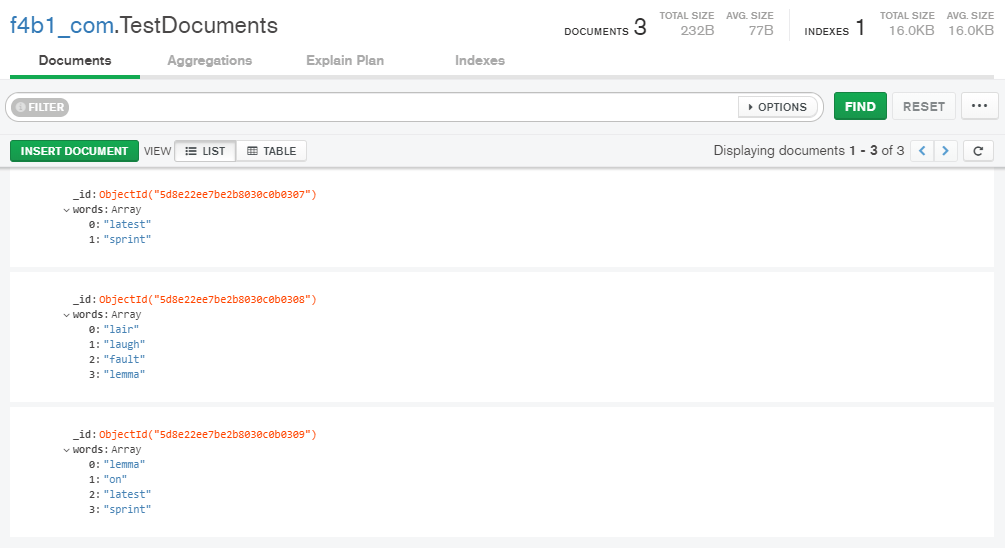Click the TestDocuments collection name
The height and width of the screenshot is (548, 1005).
coord(199,26)
